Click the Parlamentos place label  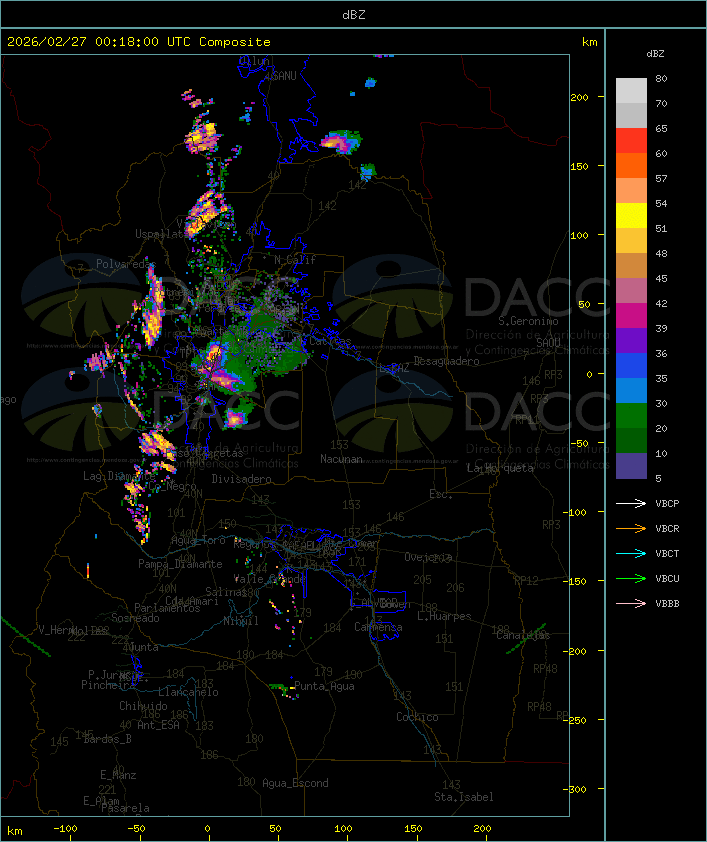[x=167, y=608]
